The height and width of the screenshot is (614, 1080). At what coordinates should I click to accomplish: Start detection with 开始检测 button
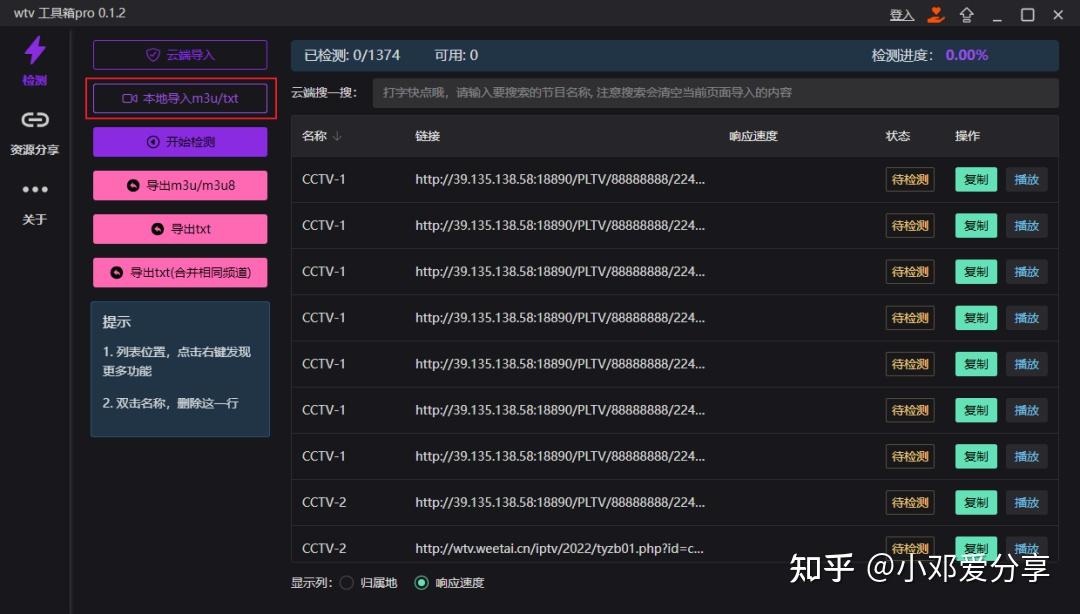180,142
